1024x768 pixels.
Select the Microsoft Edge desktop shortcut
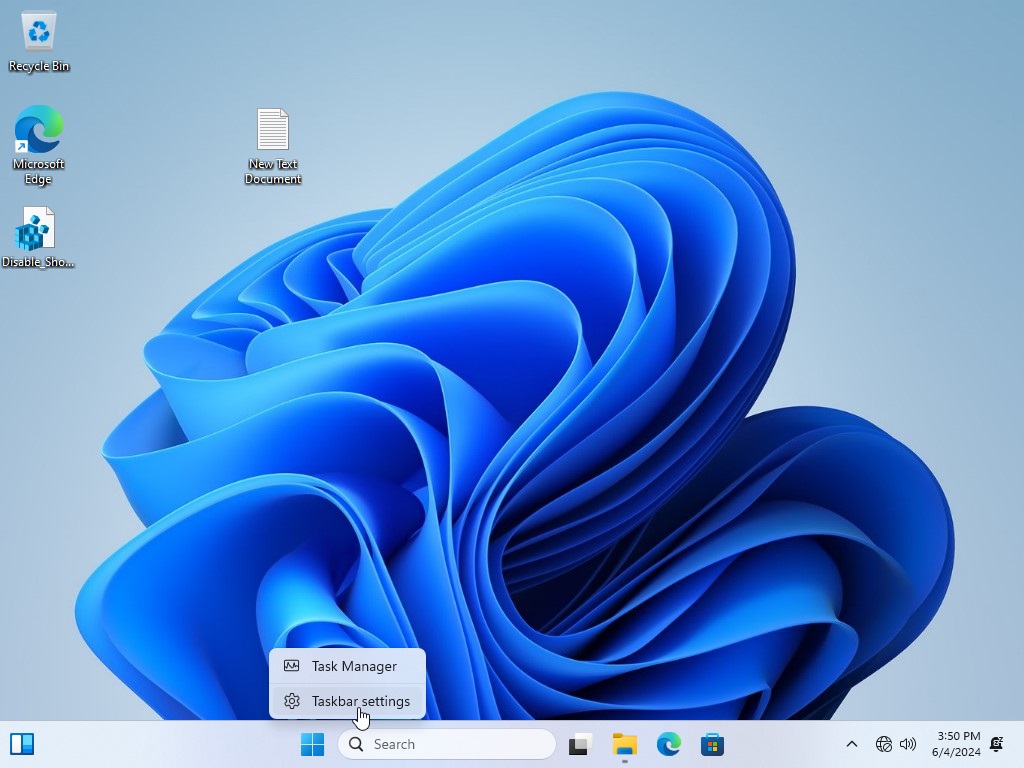click(x=39, y=145)
